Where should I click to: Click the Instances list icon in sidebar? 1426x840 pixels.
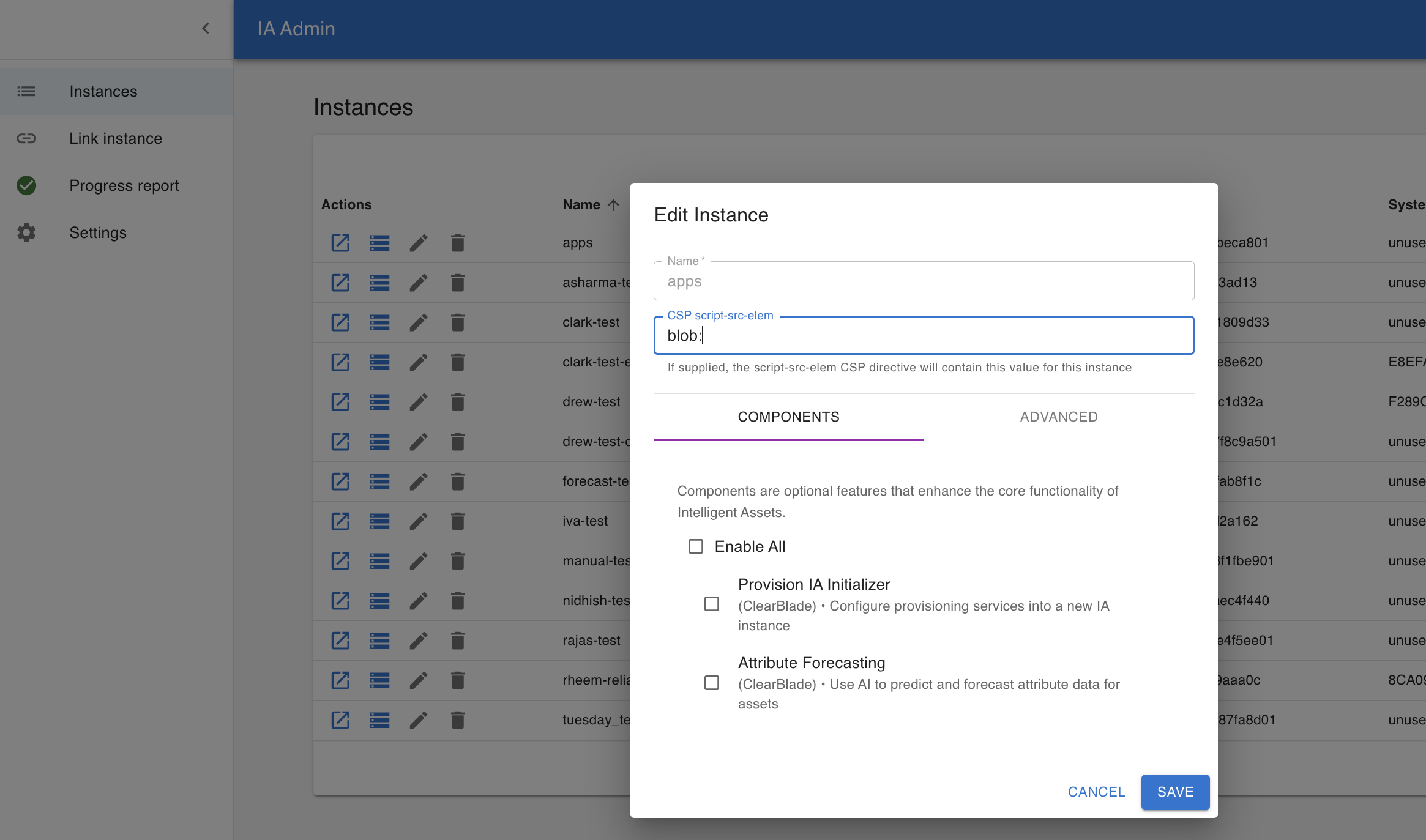(26, 91)
